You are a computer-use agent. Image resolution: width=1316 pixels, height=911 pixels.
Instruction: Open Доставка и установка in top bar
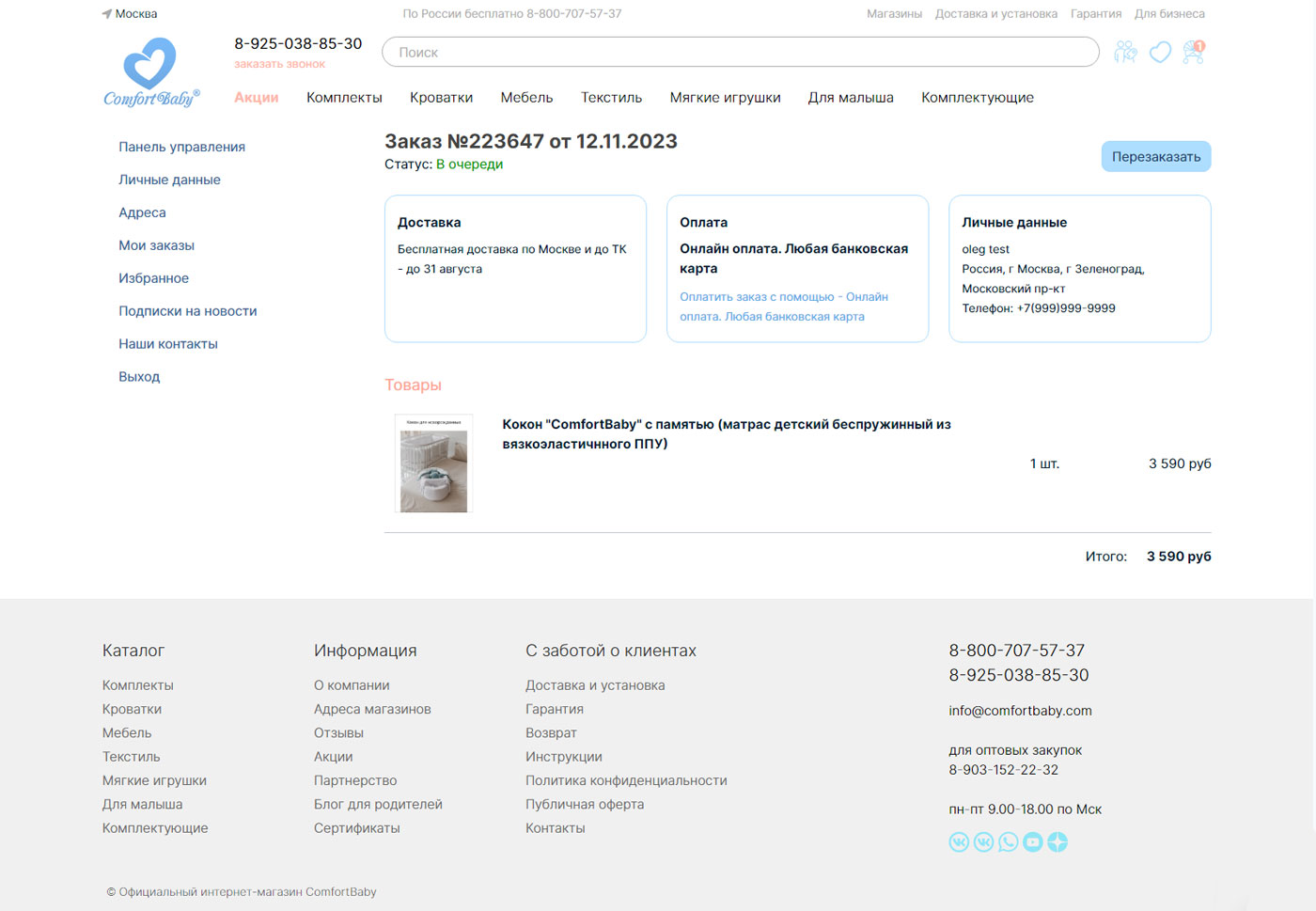996,14
